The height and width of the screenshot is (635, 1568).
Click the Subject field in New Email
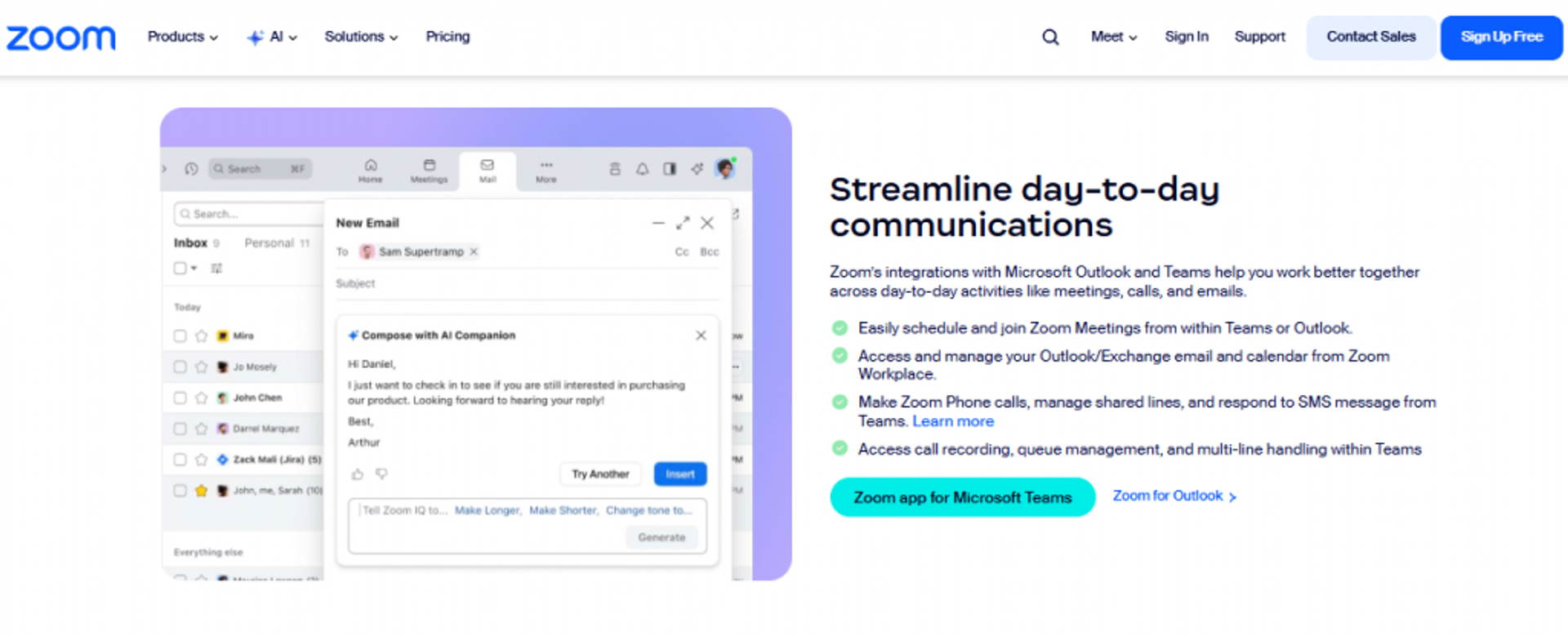(x=528, y=283)
